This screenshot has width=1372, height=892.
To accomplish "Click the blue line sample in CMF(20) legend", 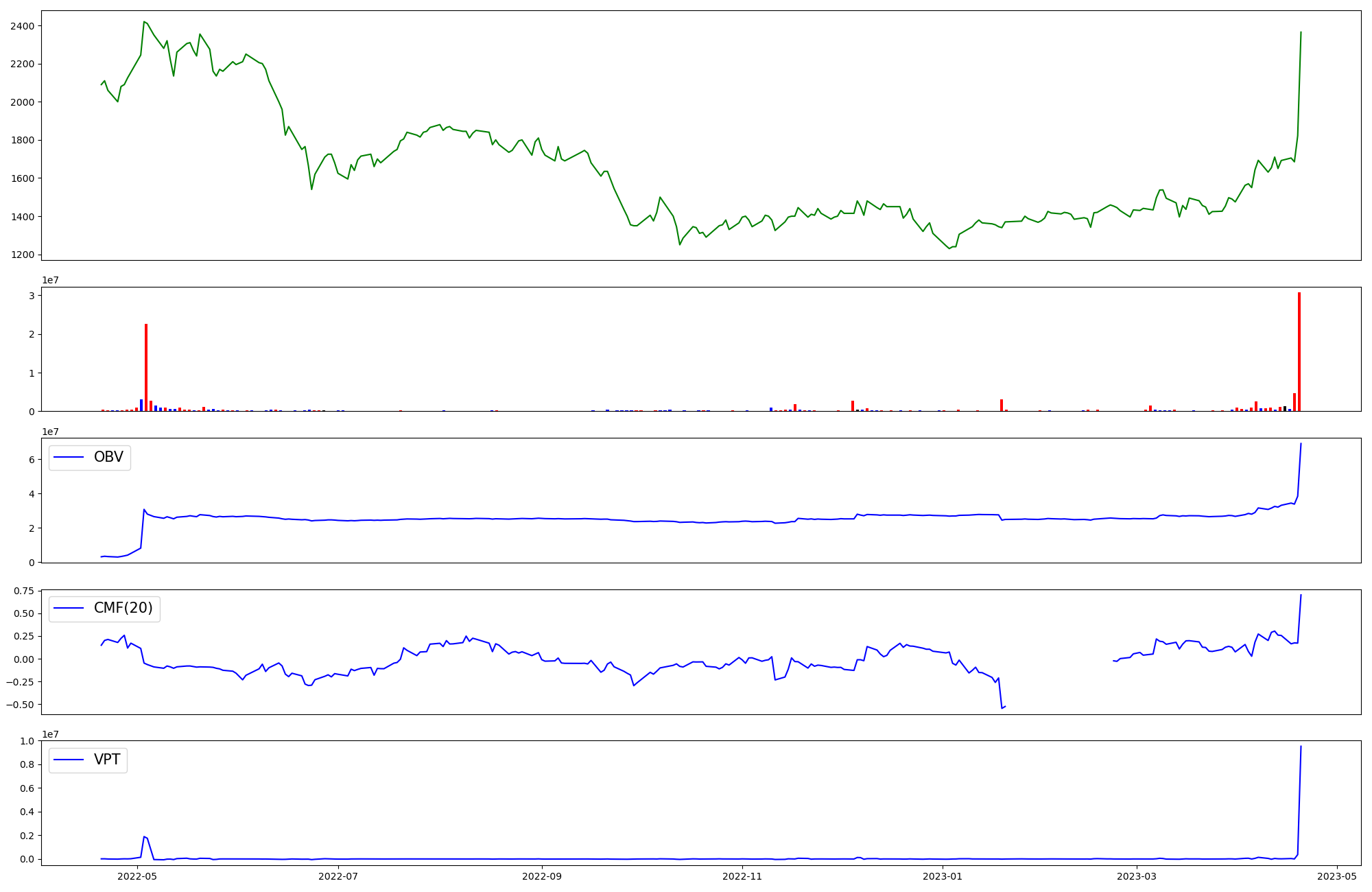I will [69, 609].
